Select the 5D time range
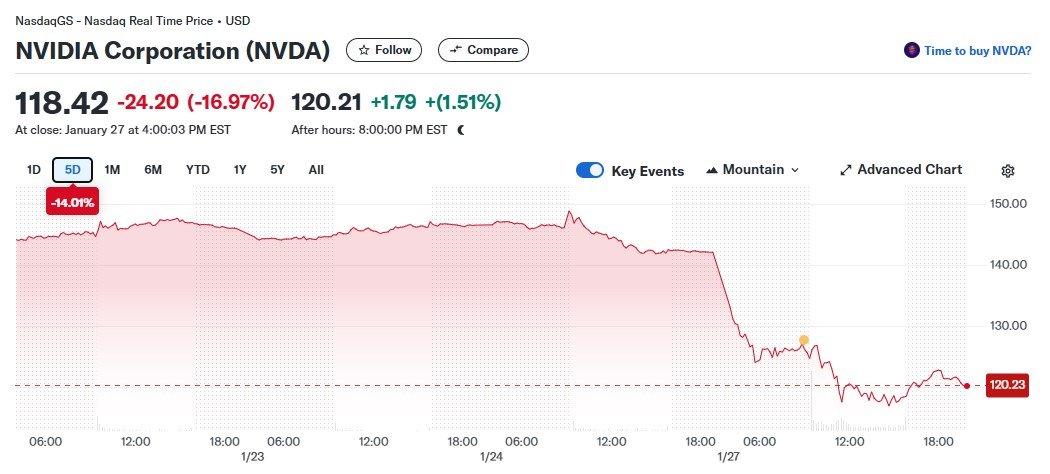The width and height of the screenshot is (1050, 474). [x=72, y=170]
